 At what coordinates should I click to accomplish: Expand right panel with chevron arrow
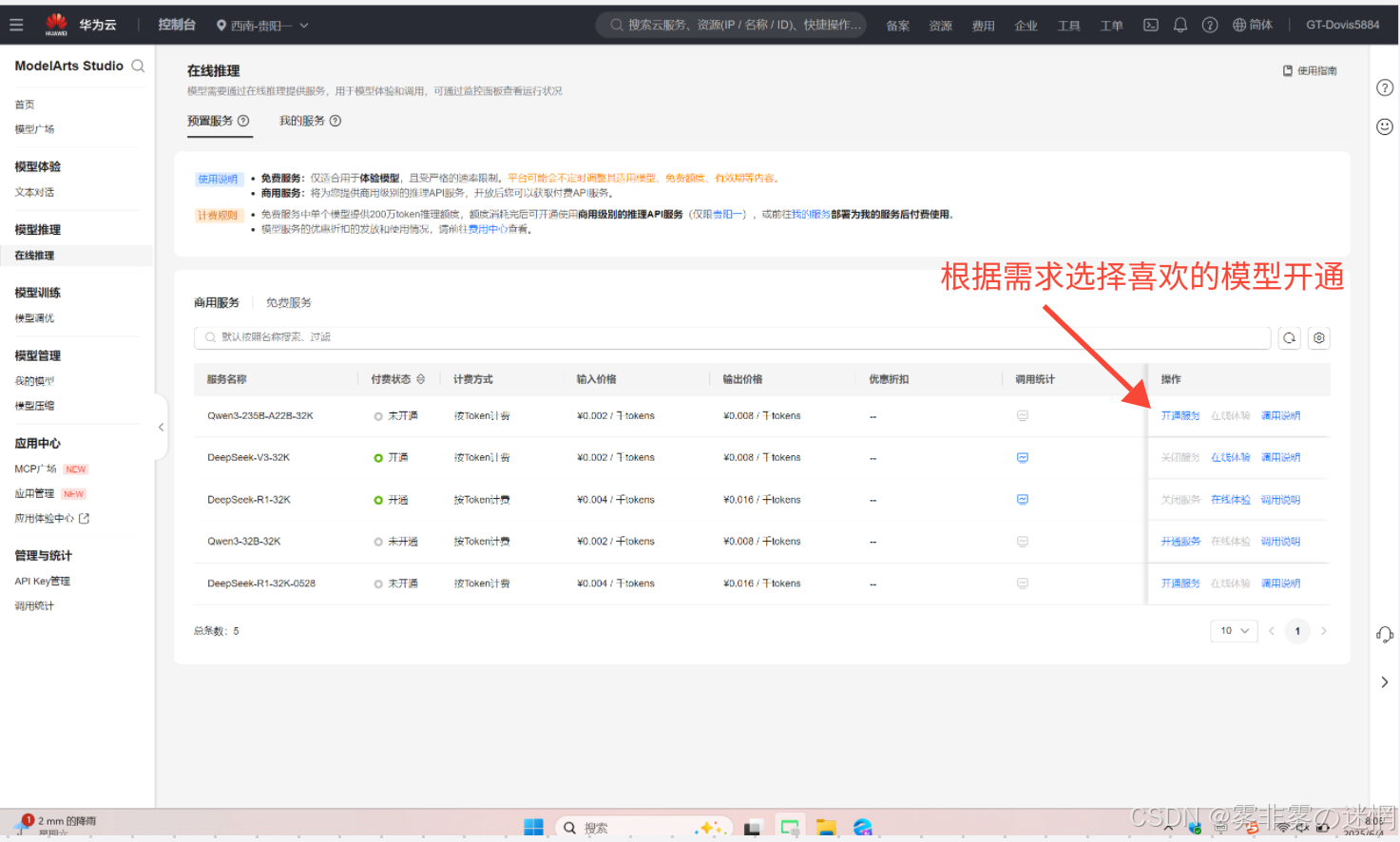1385,682
